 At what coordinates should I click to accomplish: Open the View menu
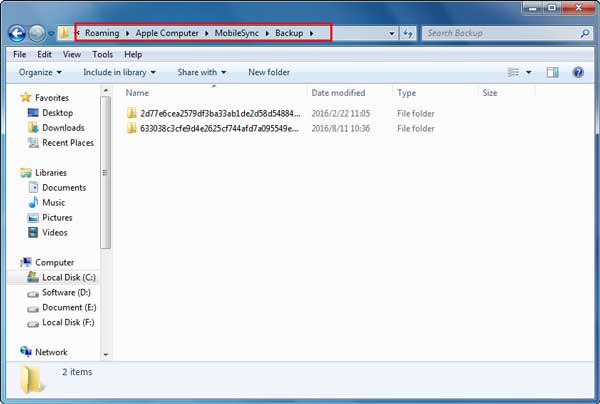click(72, 54)
